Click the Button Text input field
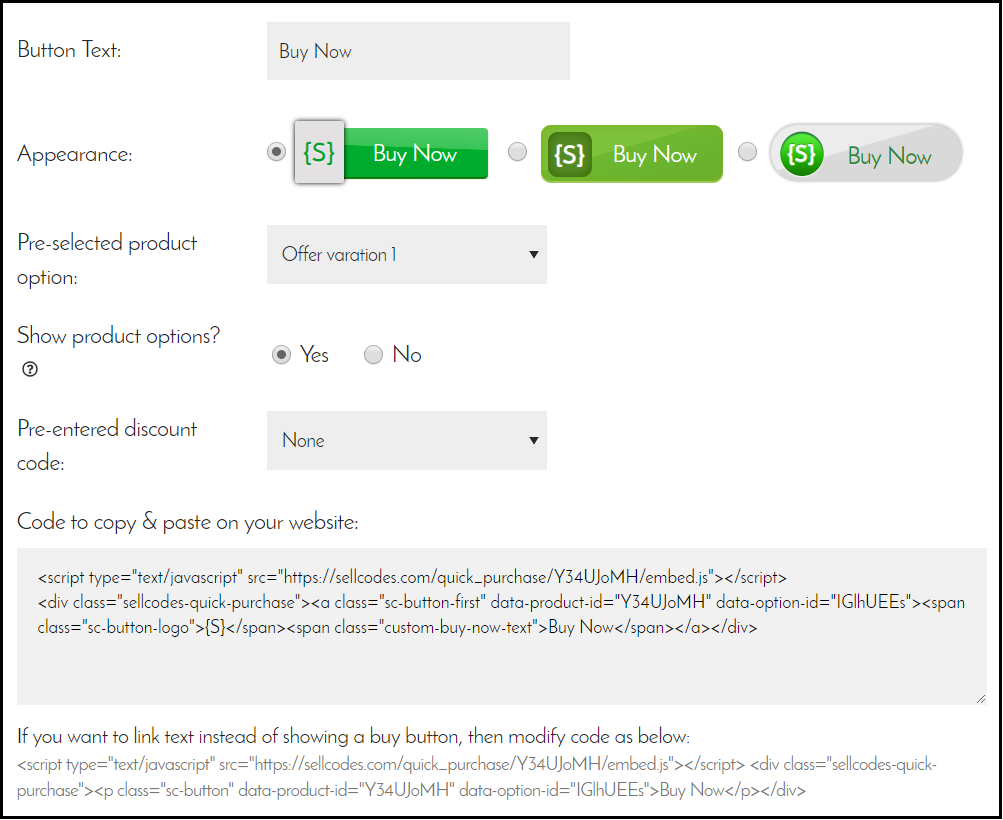 pos(418,51)
